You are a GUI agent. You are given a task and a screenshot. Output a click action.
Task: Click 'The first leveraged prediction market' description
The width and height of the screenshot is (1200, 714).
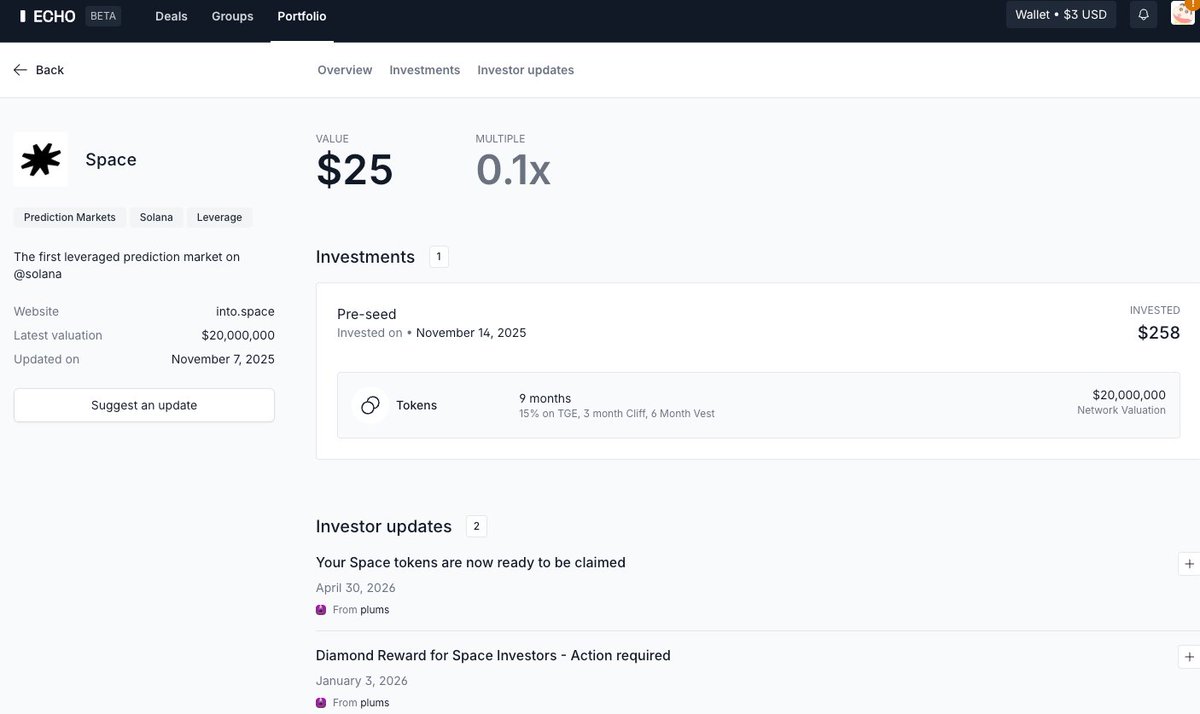(127, 265)
